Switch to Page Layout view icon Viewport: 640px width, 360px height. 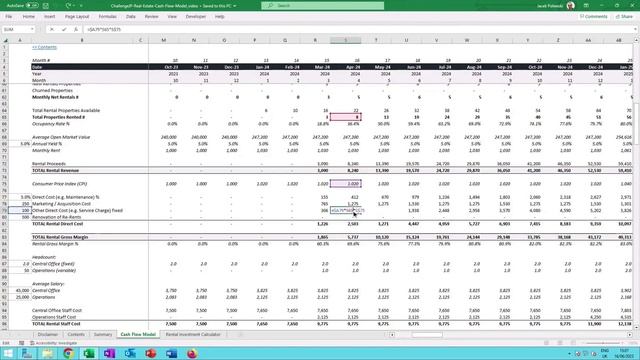tap(560, 343)
